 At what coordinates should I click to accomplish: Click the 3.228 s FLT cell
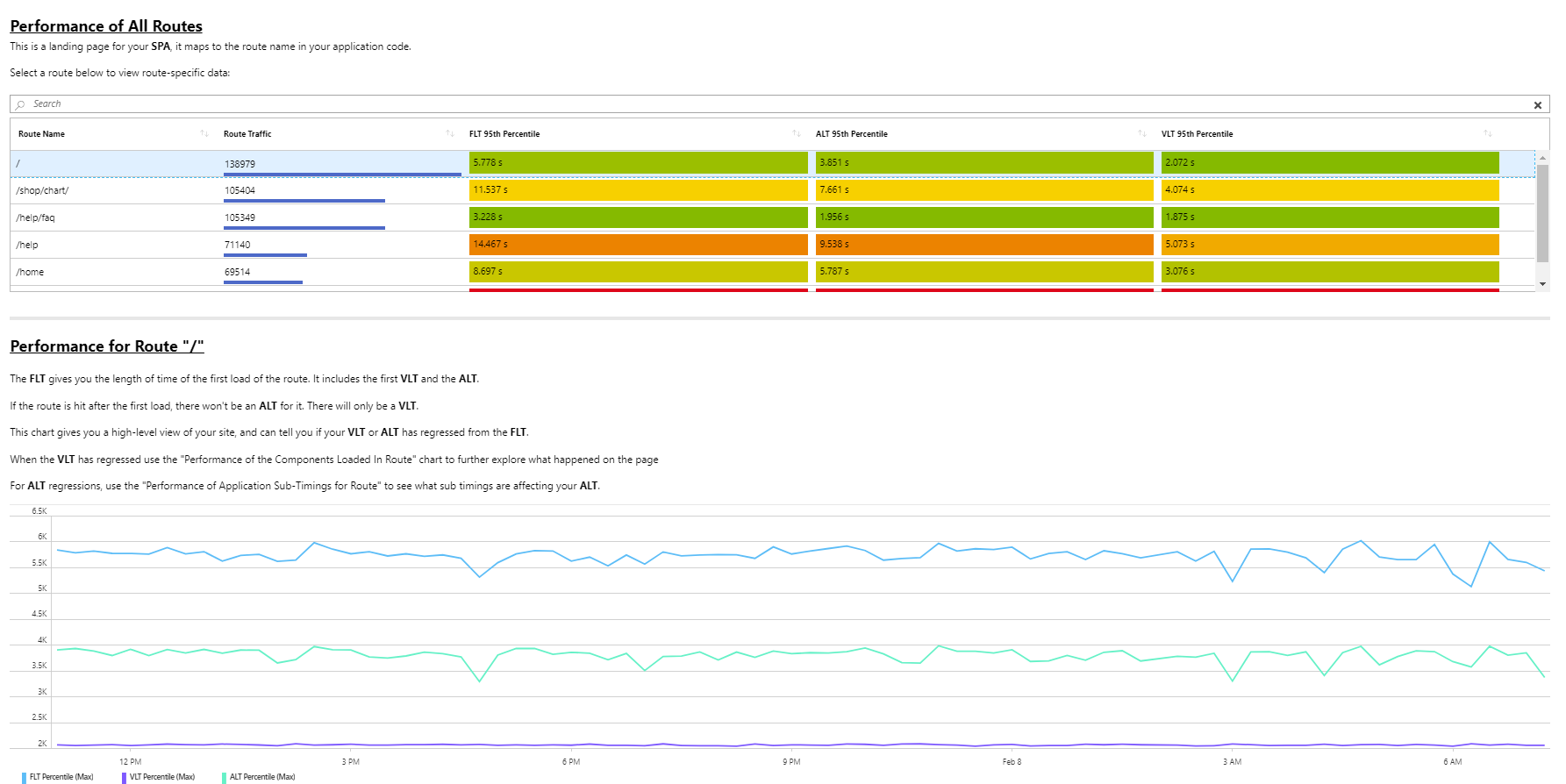[x=639, y=217]
